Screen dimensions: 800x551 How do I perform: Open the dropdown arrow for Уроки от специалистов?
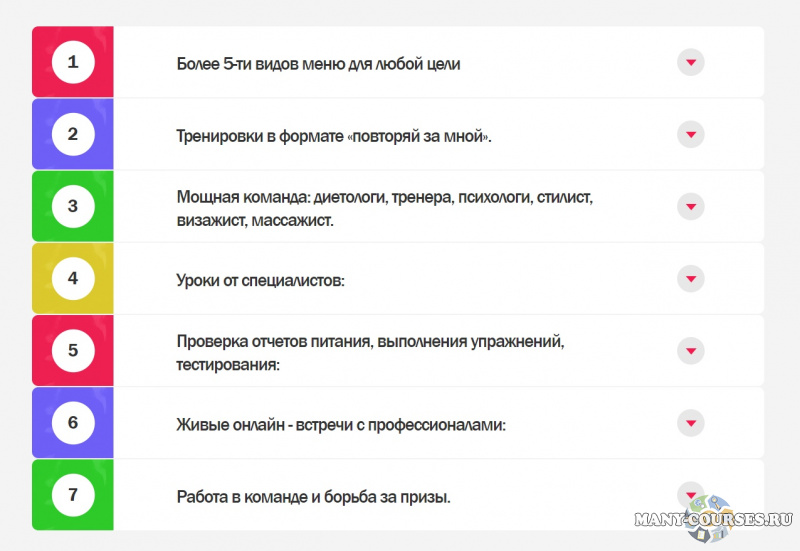690,278
